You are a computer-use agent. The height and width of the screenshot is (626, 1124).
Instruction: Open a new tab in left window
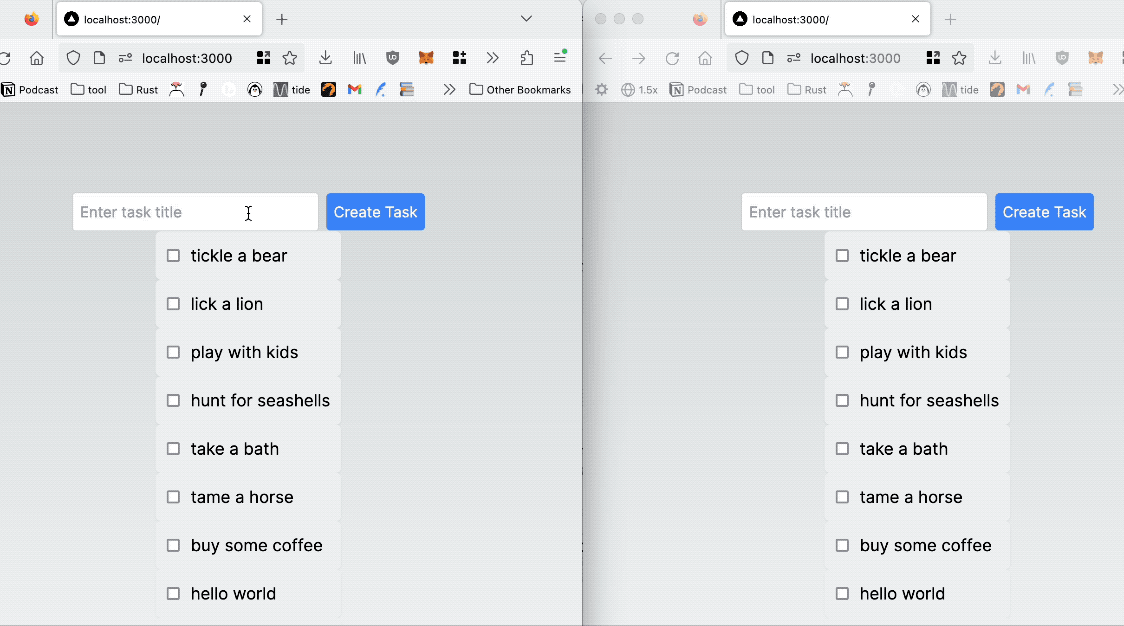(282, 19)
